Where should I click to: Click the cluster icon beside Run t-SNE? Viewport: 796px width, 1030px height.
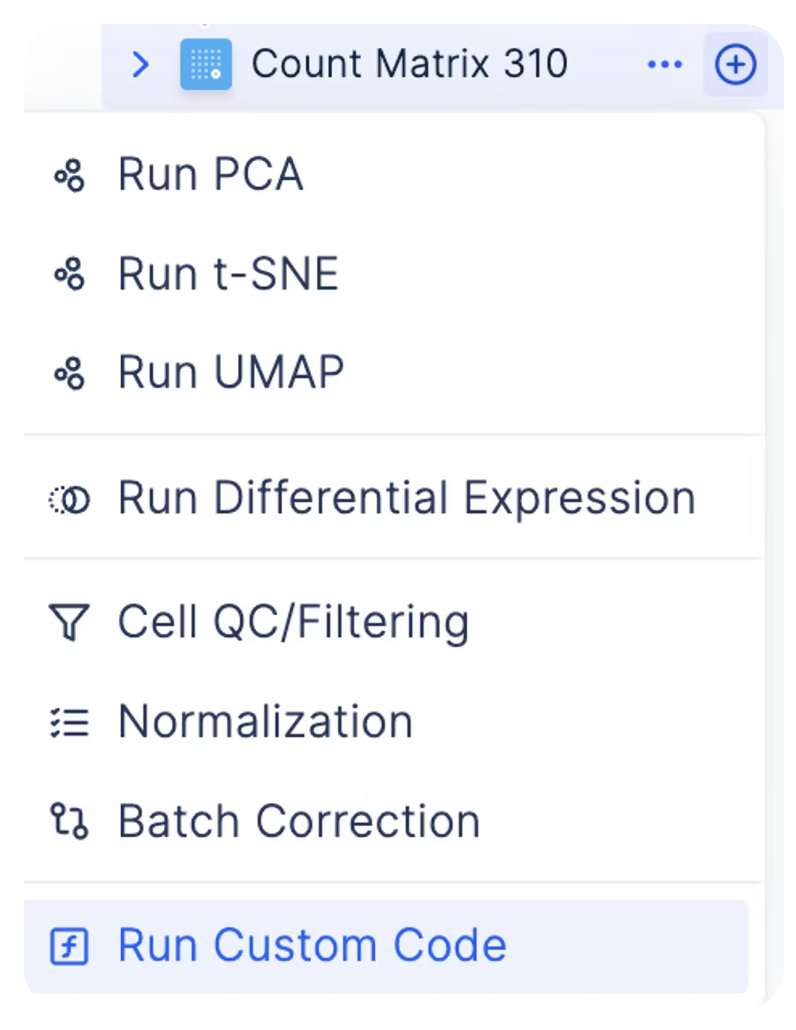(70, 274)
